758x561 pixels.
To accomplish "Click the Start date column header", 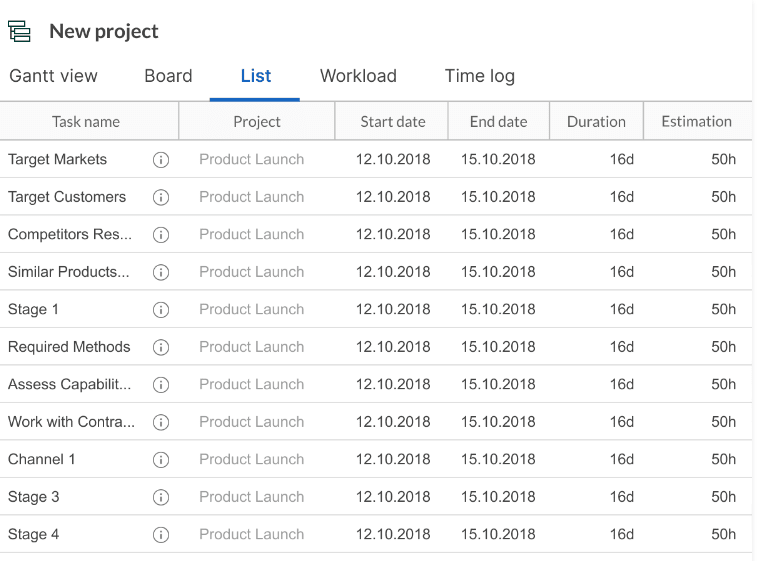I will tap(392, 121).
